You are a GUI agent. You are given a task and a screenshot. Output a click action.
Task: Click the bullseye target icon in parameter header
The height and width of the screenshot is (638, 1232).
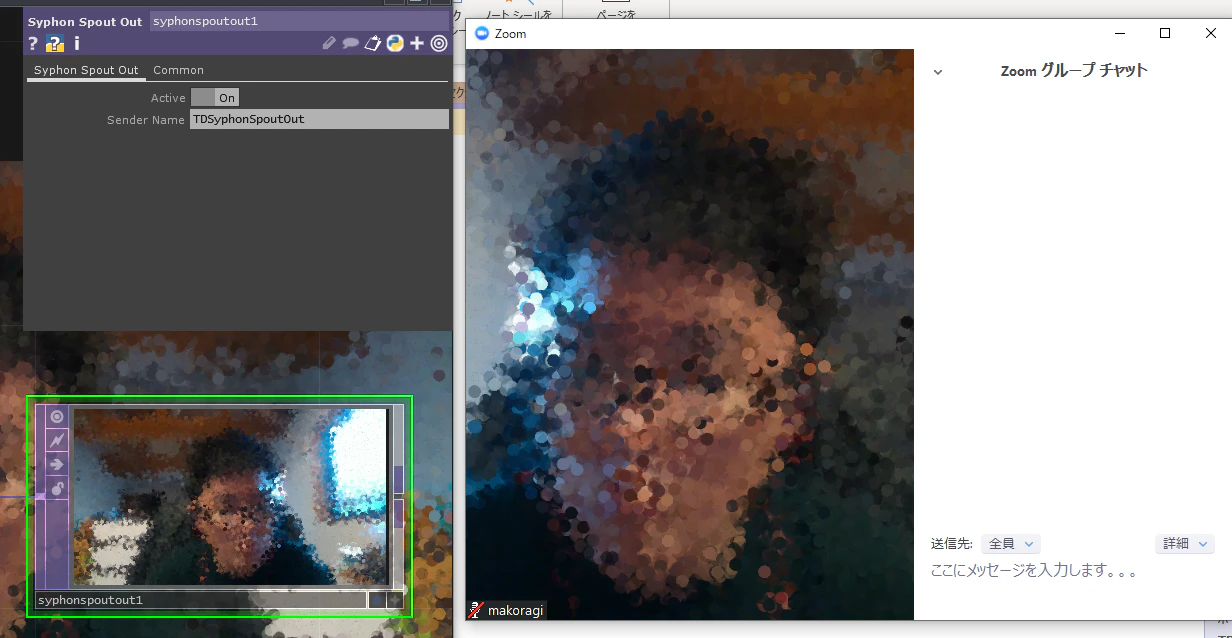(439, 43)
